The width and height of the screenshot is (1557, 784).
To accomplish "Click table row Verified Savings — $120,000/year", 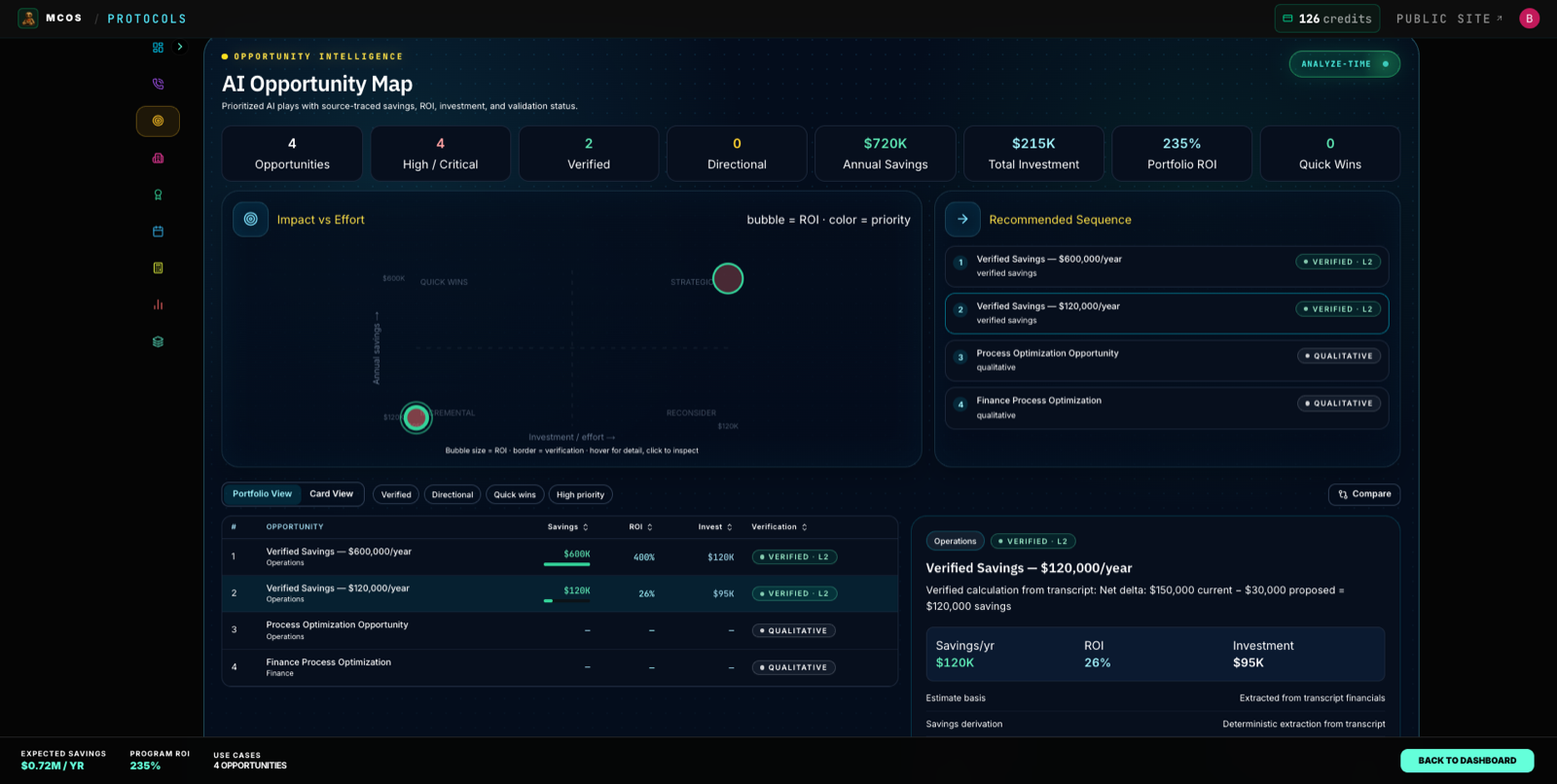I will coord(560,593).
